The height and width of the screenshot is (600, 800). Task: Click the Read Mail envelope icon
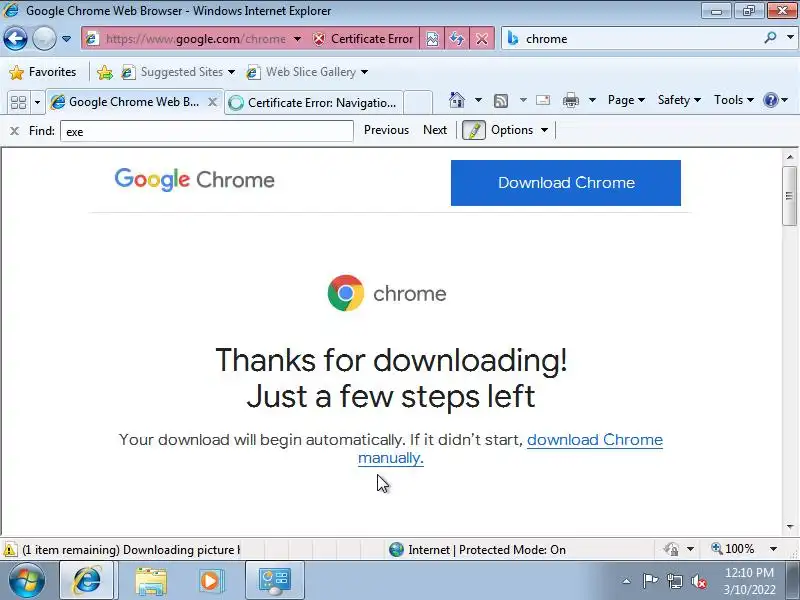click(543, 100)
